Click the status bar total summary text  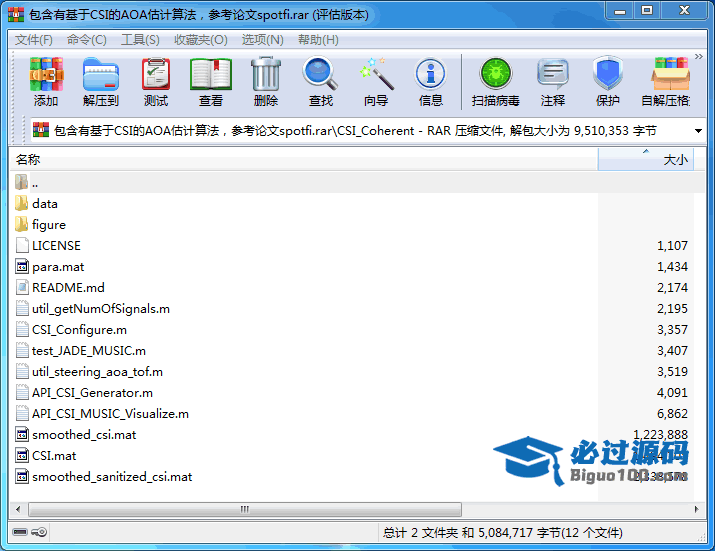pos(503,532)
